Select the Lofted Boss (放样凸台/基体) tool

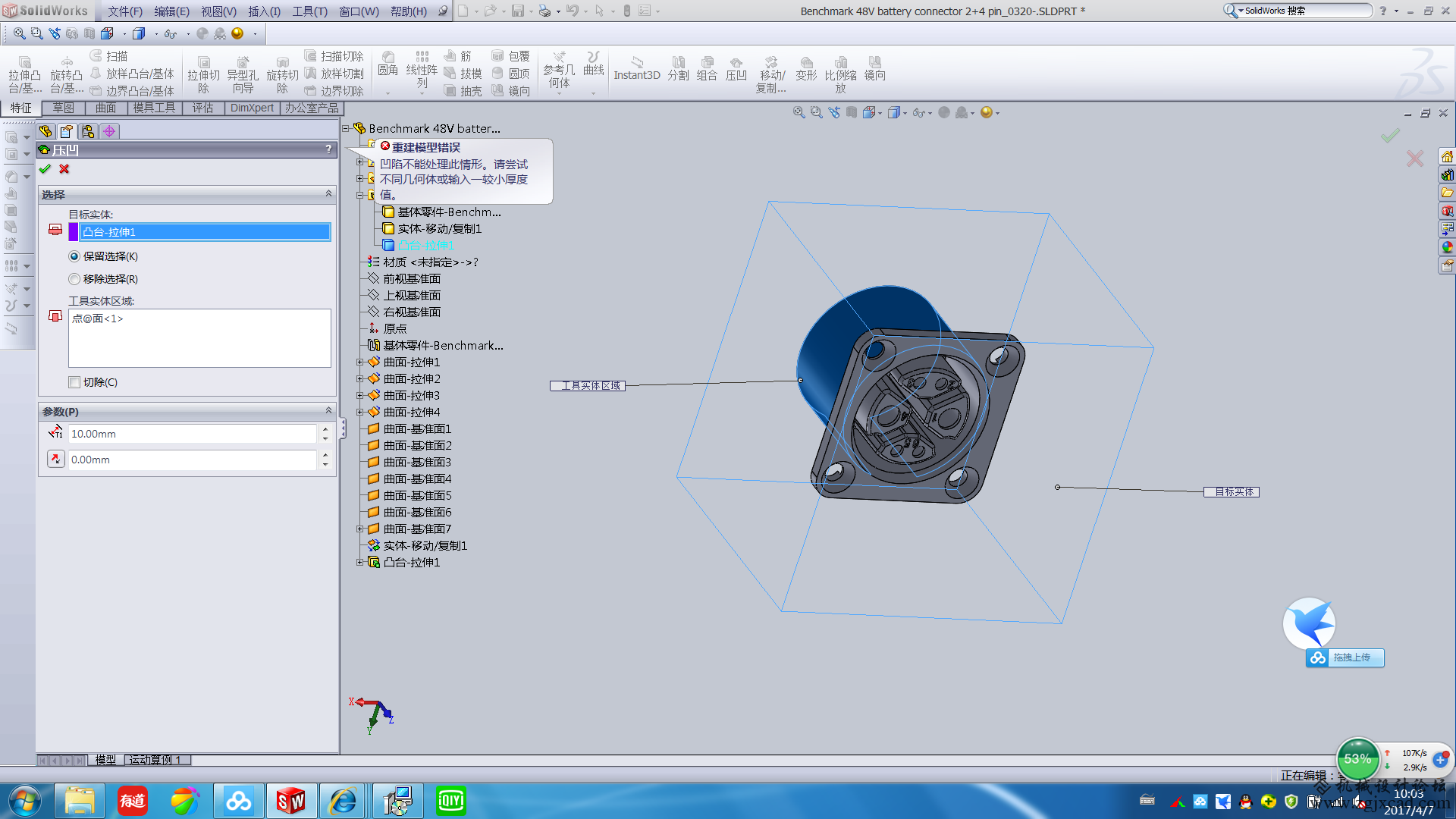[x=132, y=74]
